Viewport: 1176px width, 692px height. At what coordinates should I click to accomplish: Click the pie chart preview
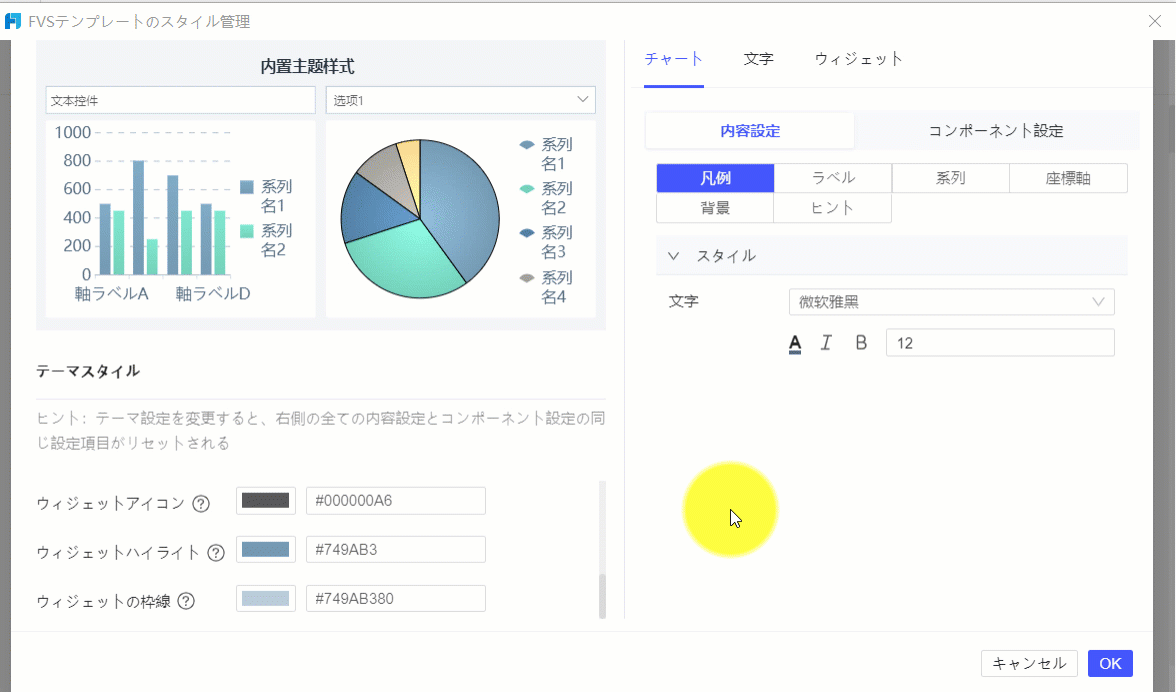[x=420, y=218]
